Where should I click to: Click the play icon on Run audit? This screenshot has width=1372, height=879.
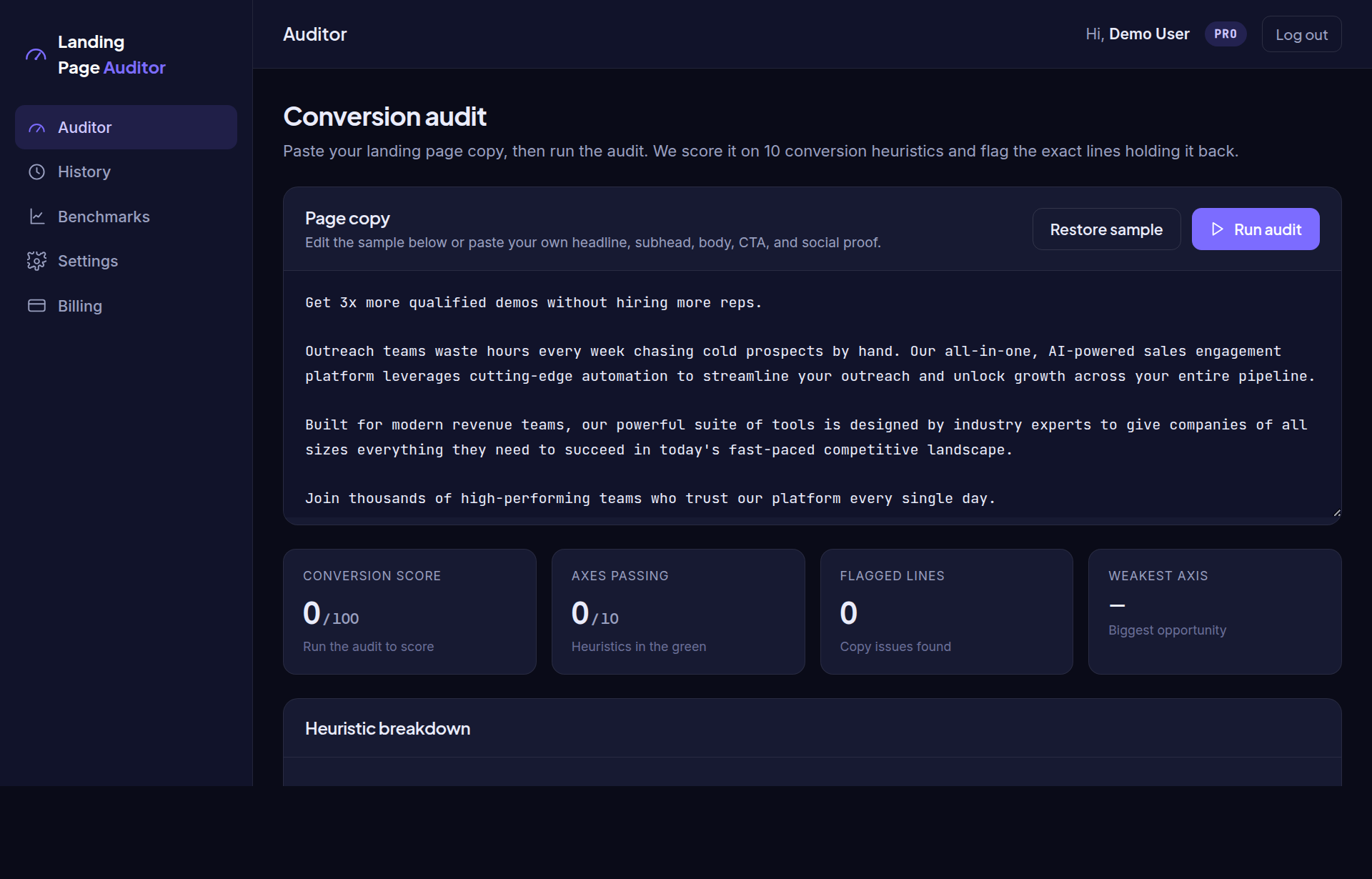click(x=1218, y=229)
